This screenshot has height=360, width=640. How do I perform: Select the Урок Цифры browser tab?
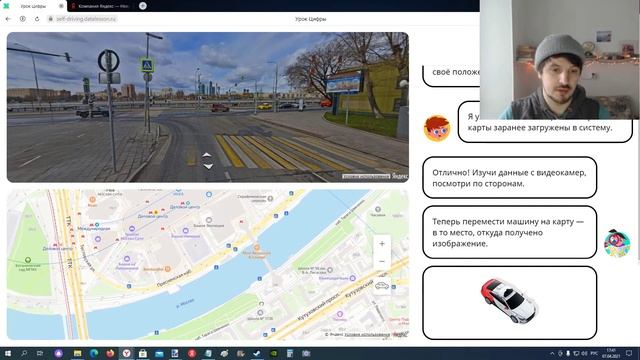pos(33,6)
